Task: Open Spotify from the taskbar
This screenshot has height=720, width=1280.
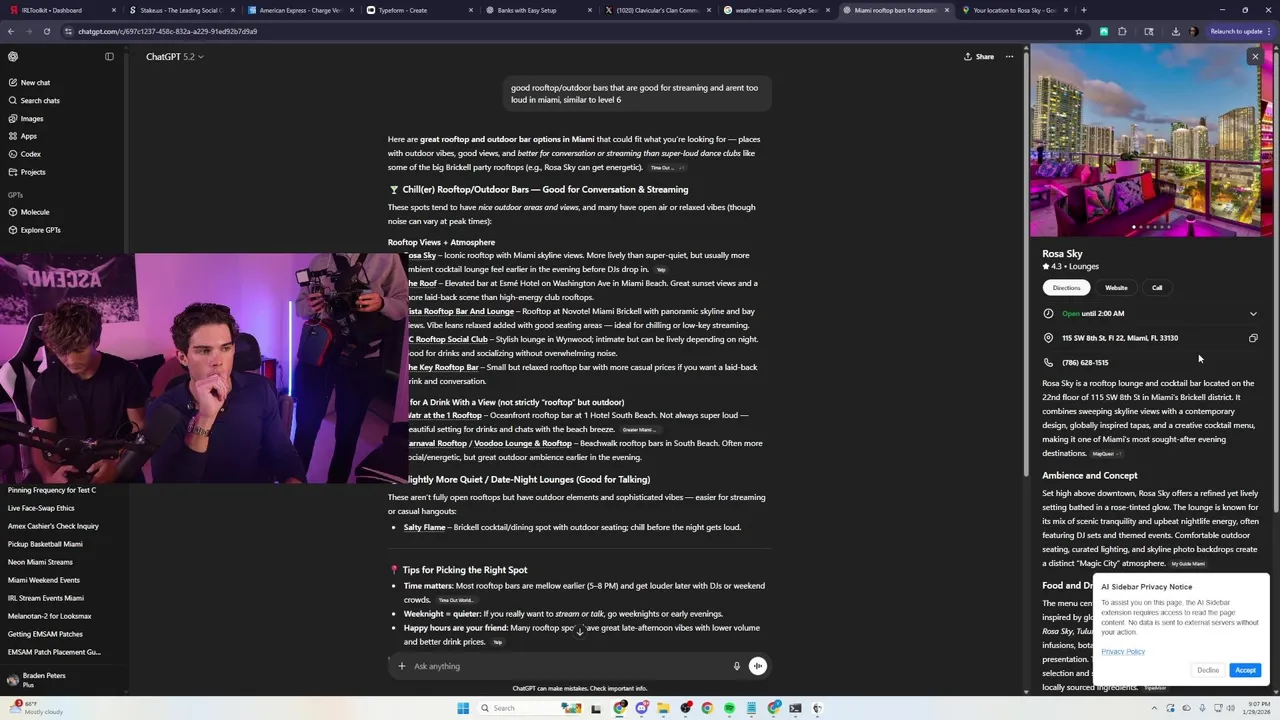Action: coord(729,708)
